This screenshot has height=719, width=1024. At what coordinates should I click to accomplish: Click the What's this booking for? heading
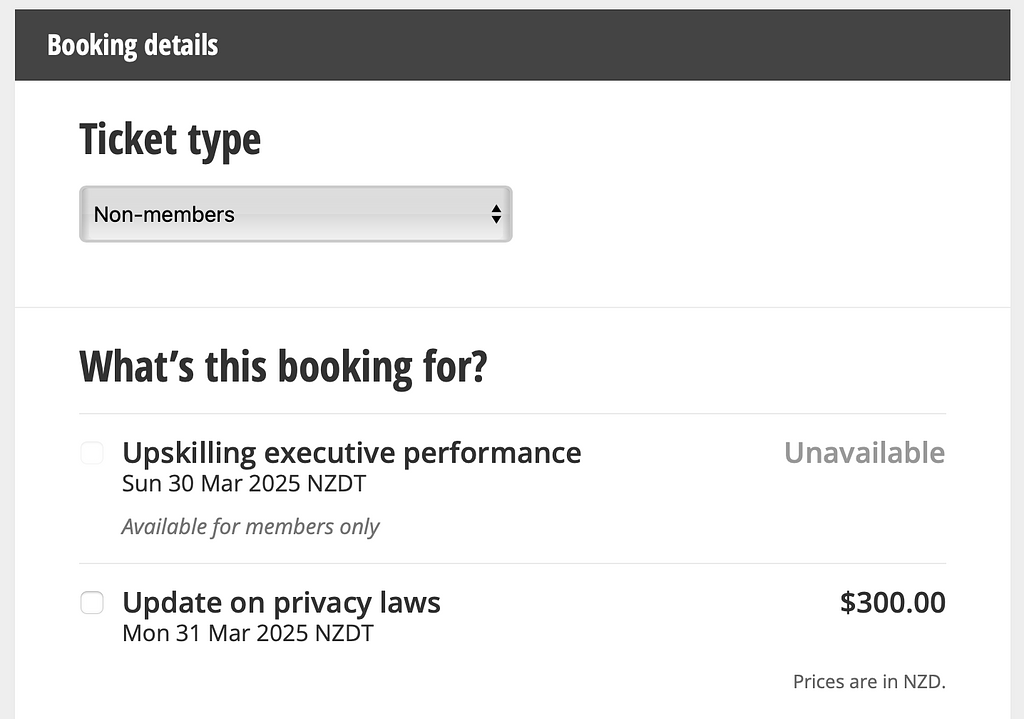[x=283, y=367]
